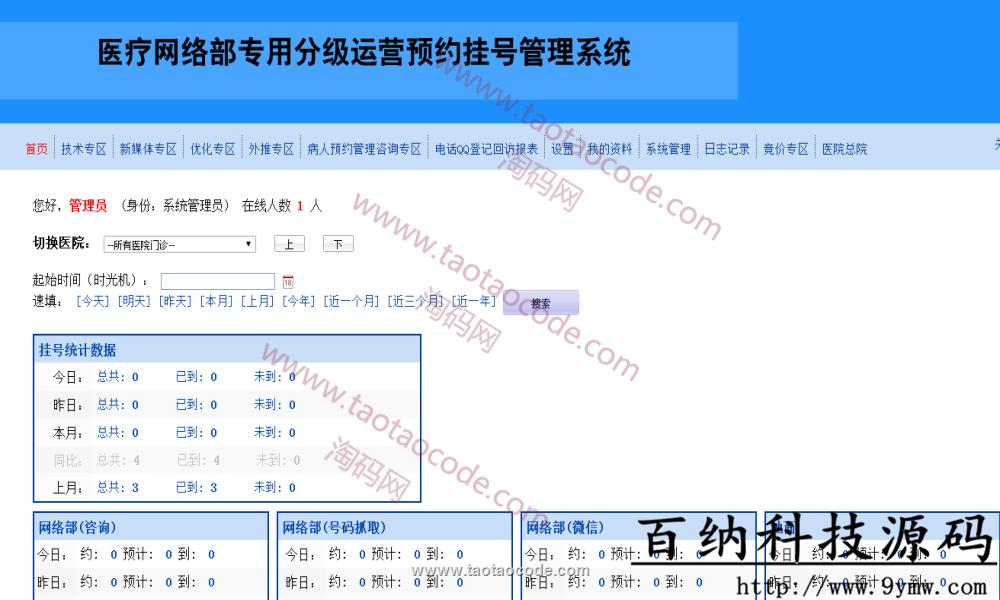Click the 管理员 username link
This screenshot has width=1000, height=600.
[x=88, y=206]
